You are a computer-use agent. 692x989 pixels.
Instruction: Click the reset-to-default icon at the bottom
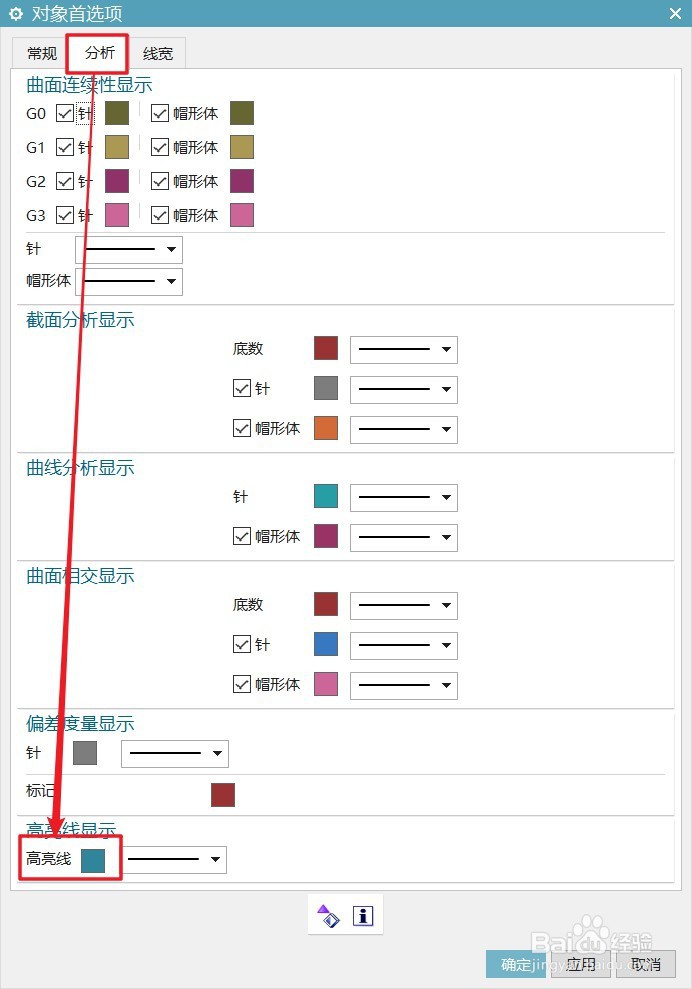[327, 915]
